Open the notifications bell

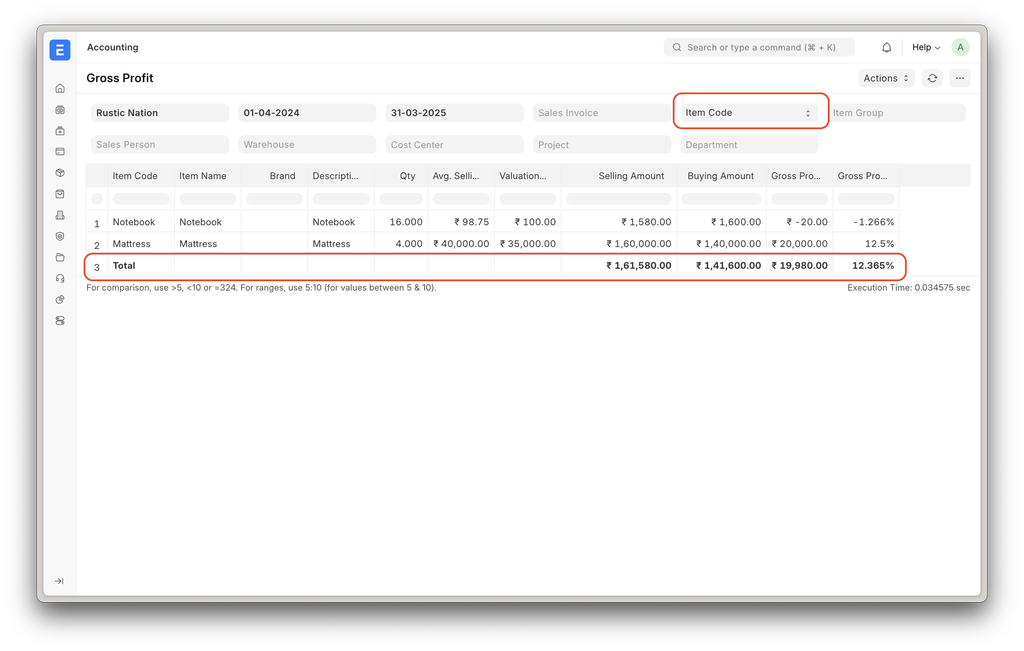click(x=886, y=47)
